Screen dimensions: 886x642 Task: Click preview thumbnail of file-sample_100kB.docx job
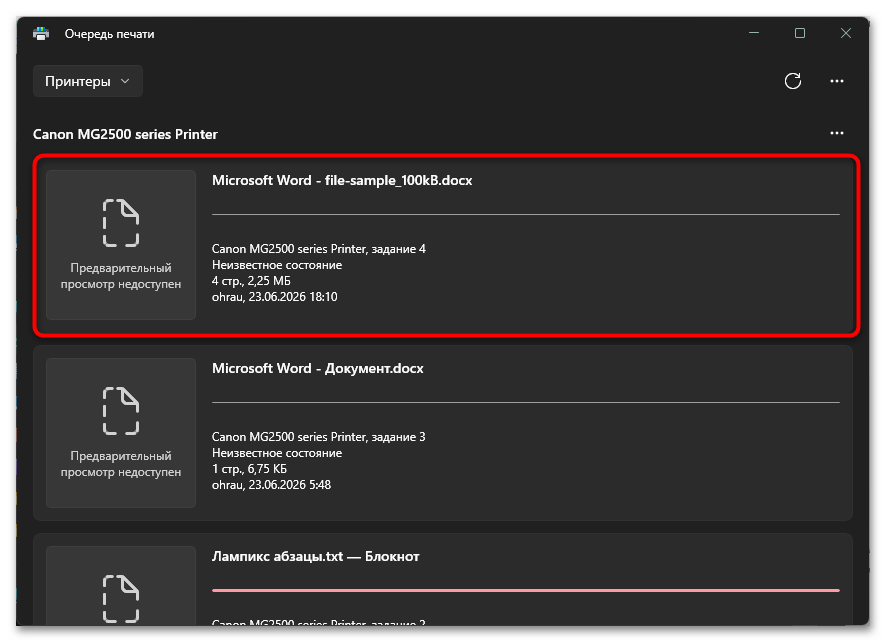pyautogui.click(x=121, y=245)
